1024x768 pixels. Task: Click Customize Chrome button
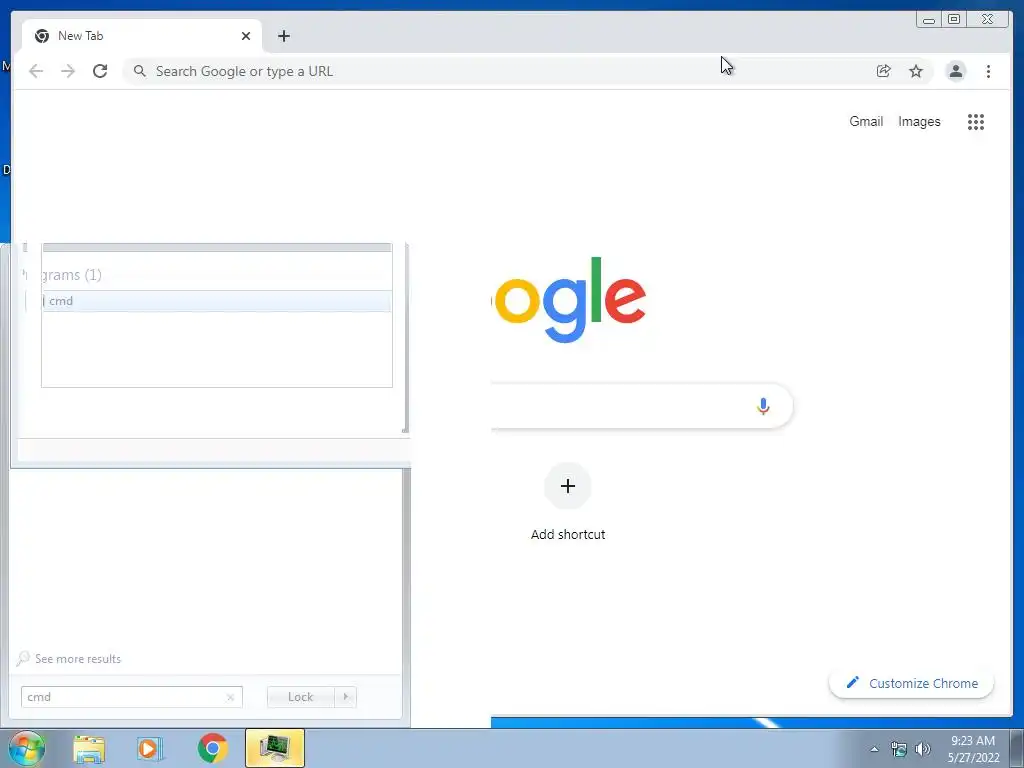pos(912,683)
